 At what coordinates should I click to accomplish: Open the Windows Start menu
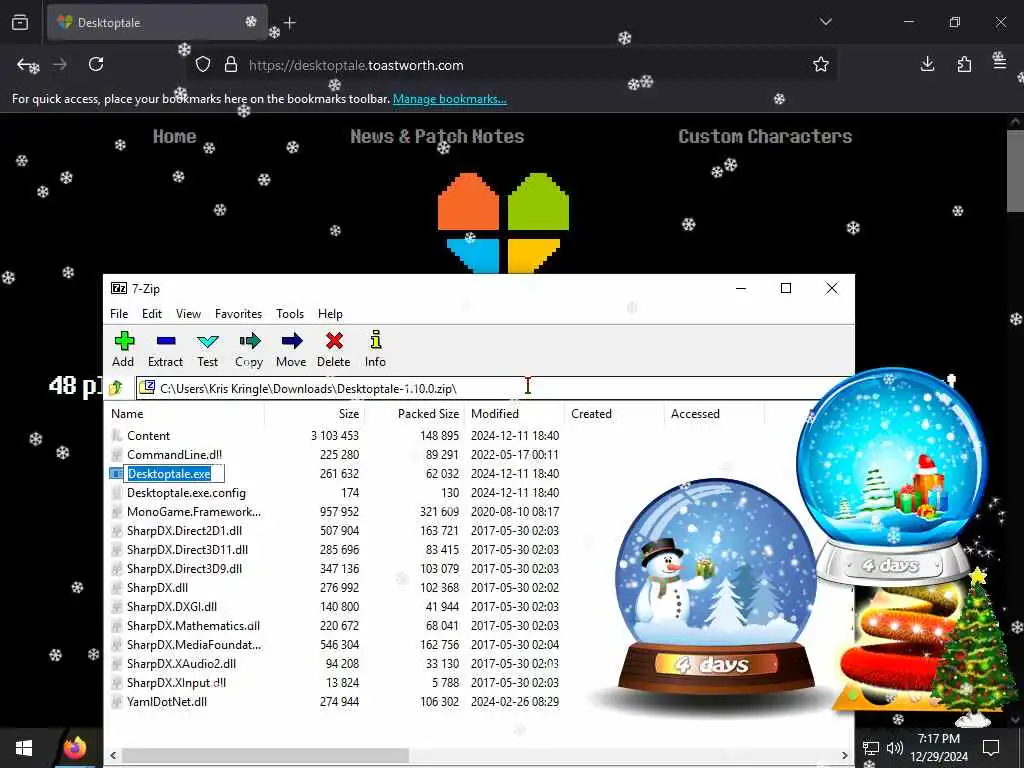click(24, 748)
